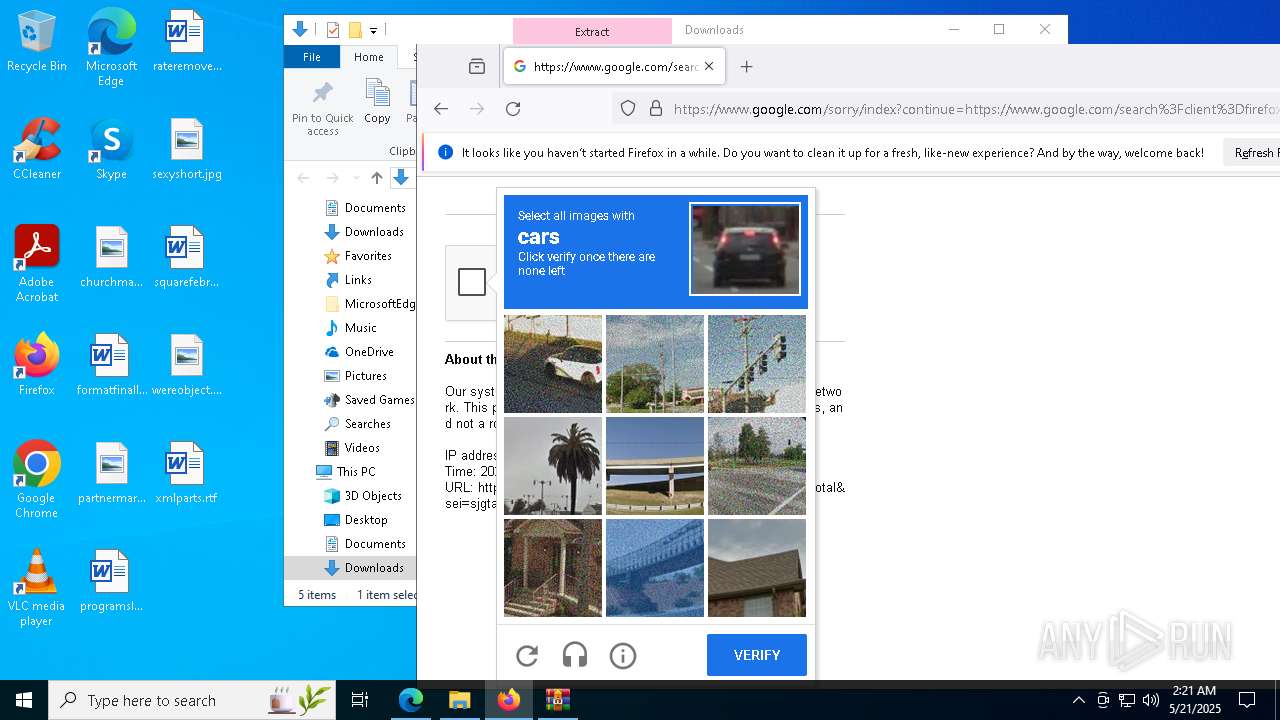
Task: Click Refresh Firefox button in notification bar
Action: coord(1251,153)
